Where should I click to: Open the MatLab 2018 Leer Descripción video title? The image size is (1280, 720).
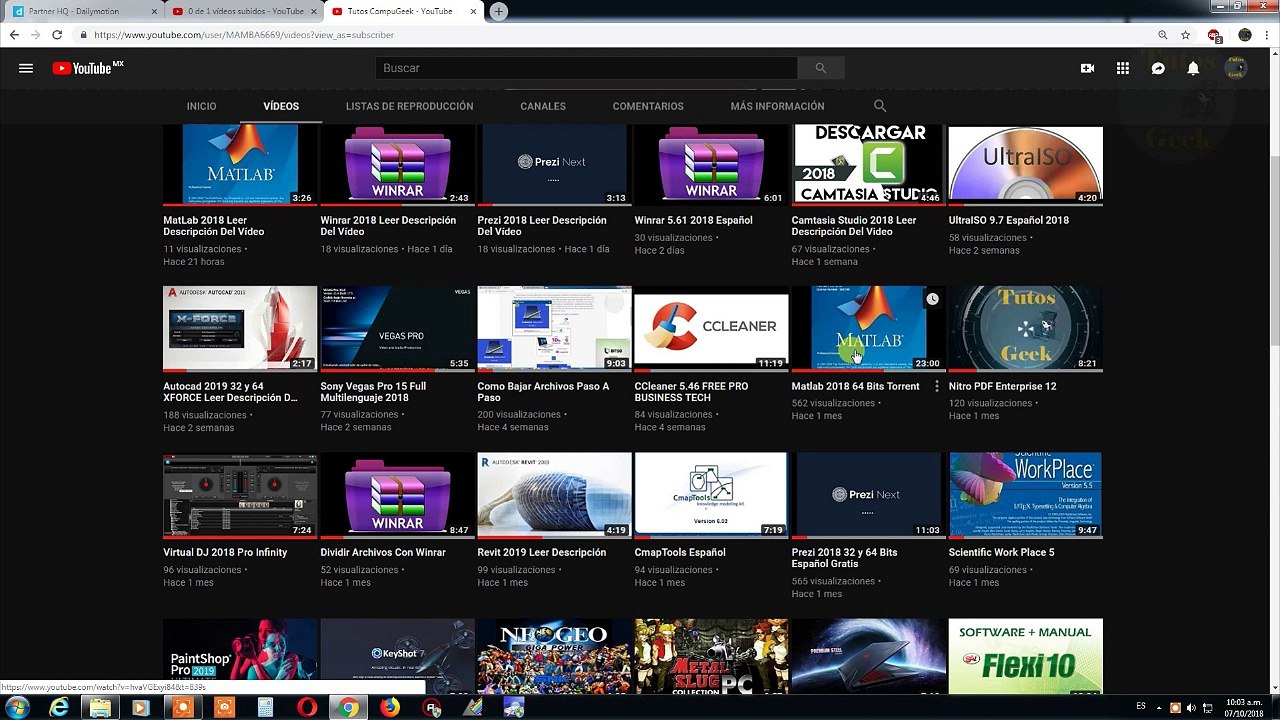pyautogui.click(x=214, y=226)
